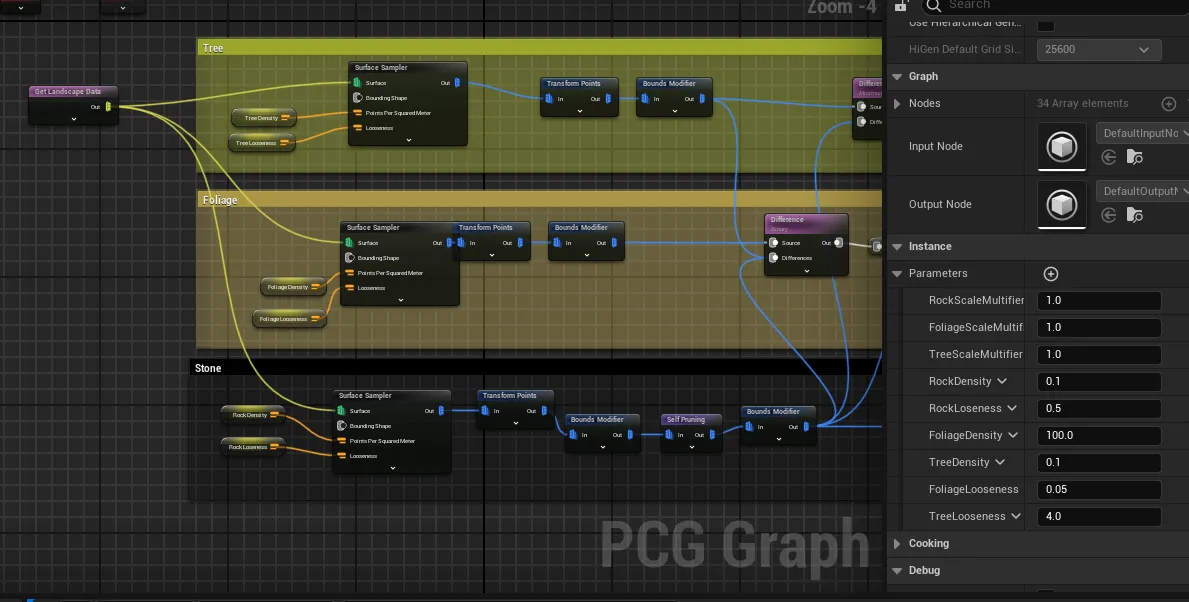Collapse the Debug section
The height and width of the screenshot is (602, 1189).
tap(897, 571)
